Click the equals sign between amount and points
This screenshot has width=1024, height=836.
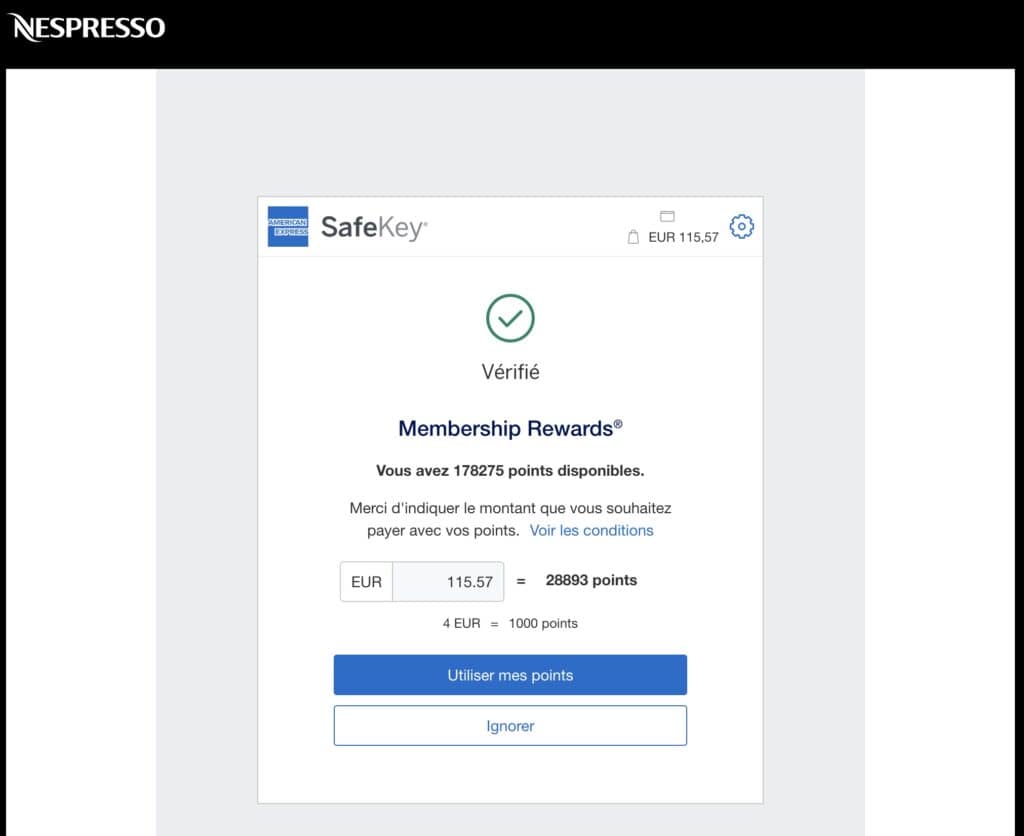pos(523,580)
